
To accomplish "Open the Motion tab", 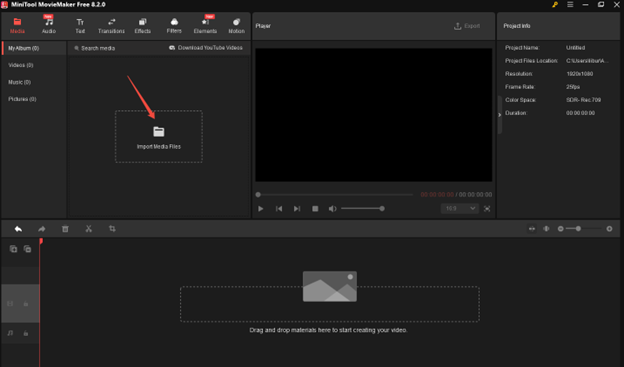I will [x=236, y=26].
